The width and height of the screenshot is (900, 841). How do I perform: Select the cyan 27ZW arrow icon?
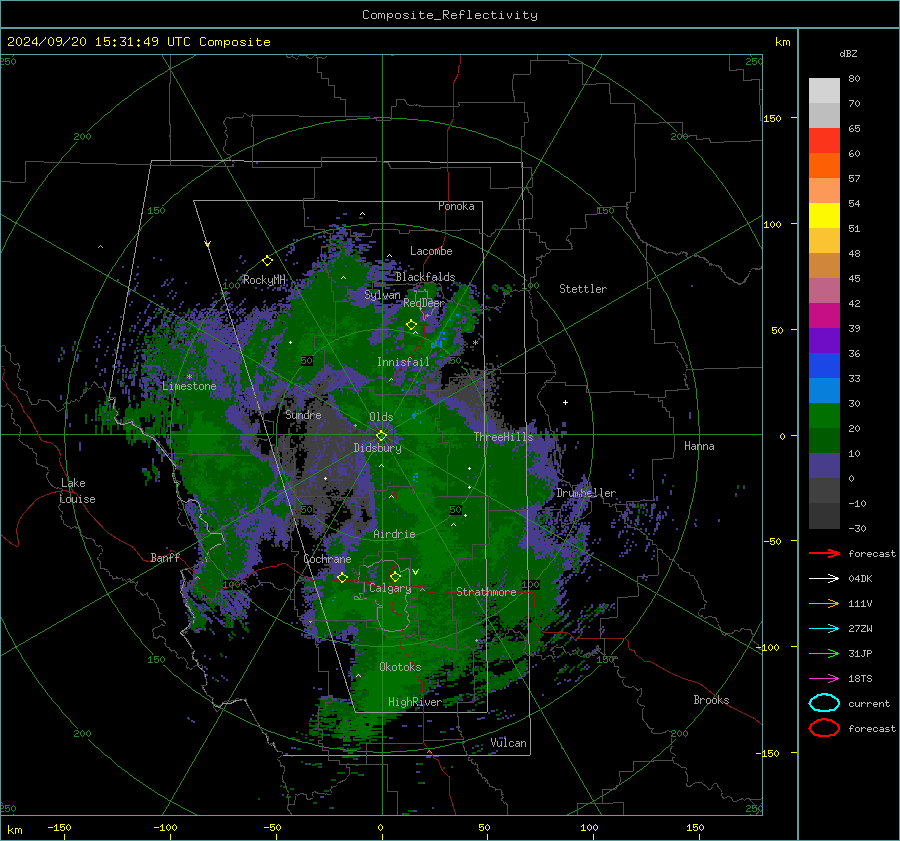pos(824,629)
